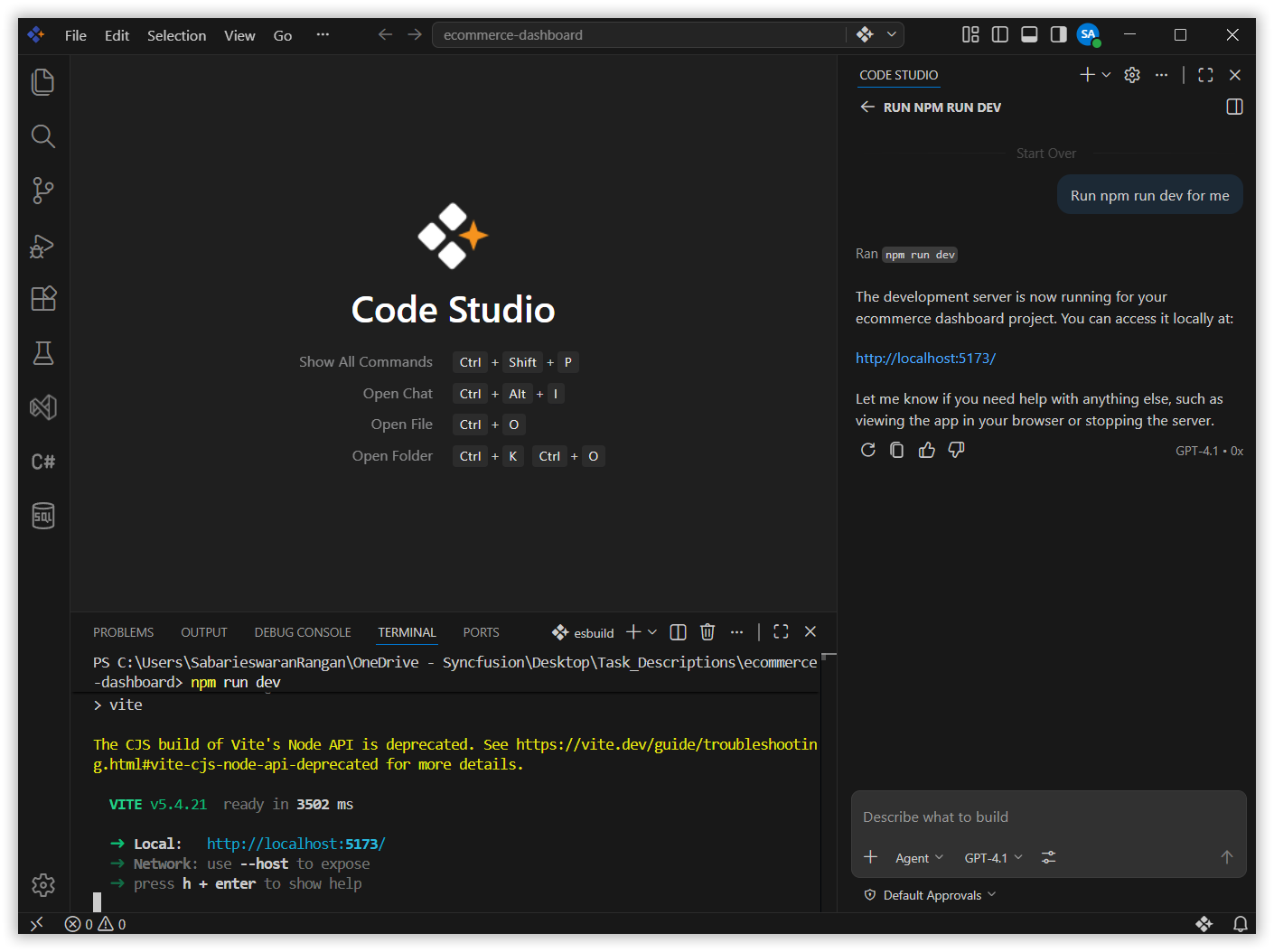Click the regenerate response icon
This screenshot has width=1274, height=952.
[x=867, y=450]
